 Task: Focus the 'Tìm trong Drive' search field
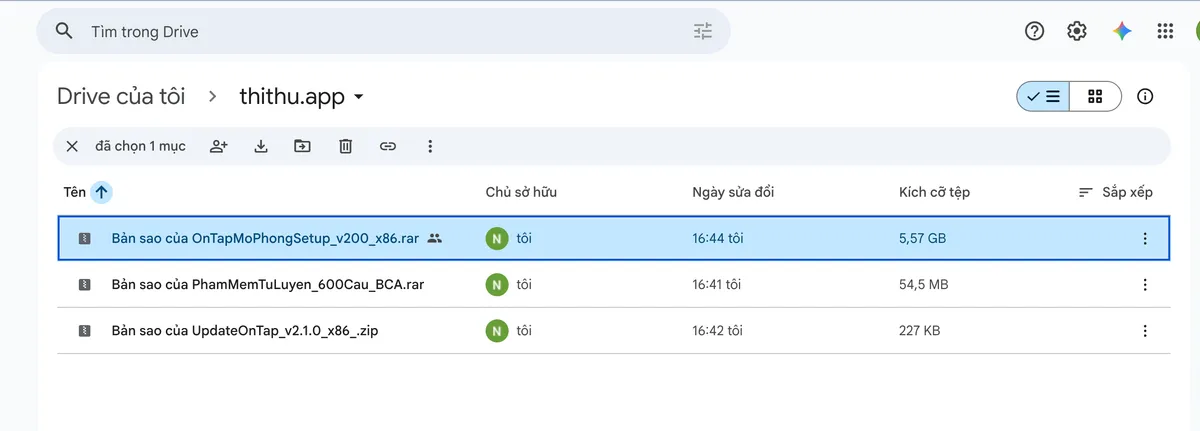(383, 31)
